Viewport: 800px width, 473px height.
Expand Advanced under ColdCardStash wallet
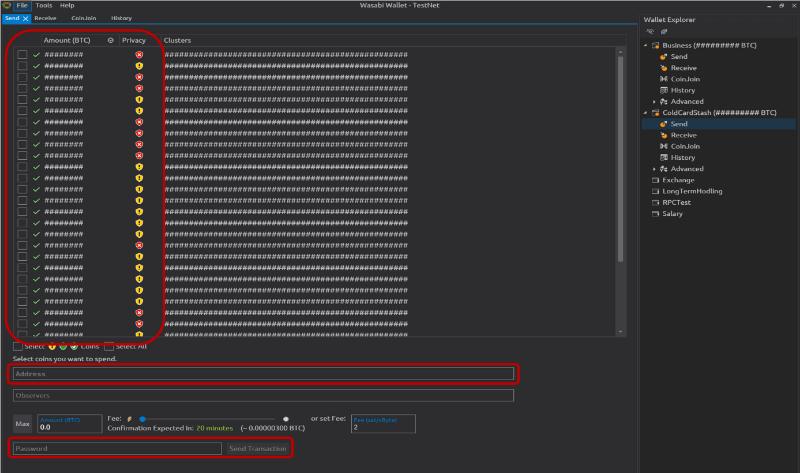point(654,169)
